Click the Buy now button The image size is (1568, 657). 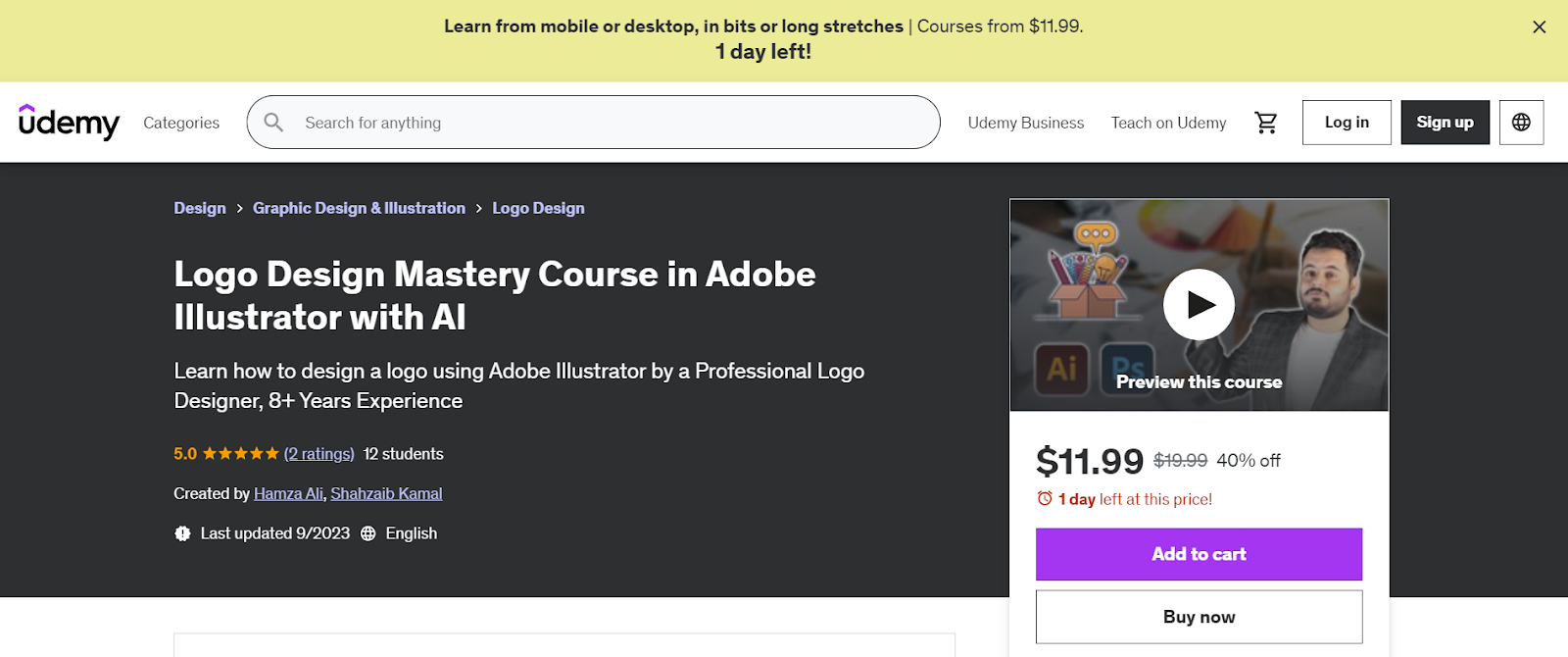pos(1199,617)
